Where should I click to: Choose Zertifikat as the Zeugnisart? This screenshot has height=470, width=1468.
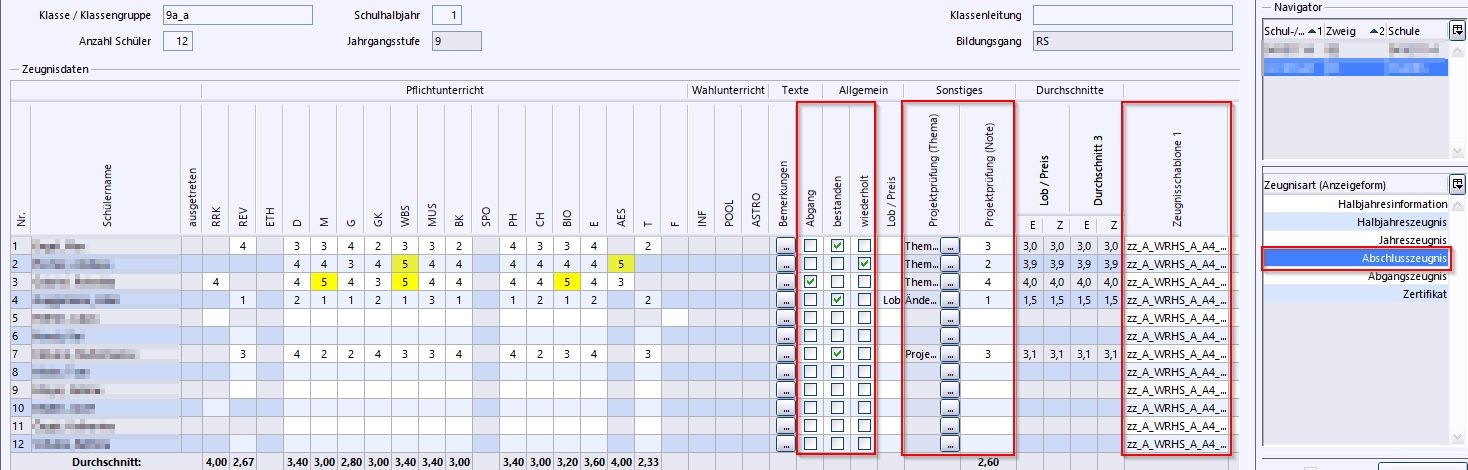click(x=1354, y=295)
